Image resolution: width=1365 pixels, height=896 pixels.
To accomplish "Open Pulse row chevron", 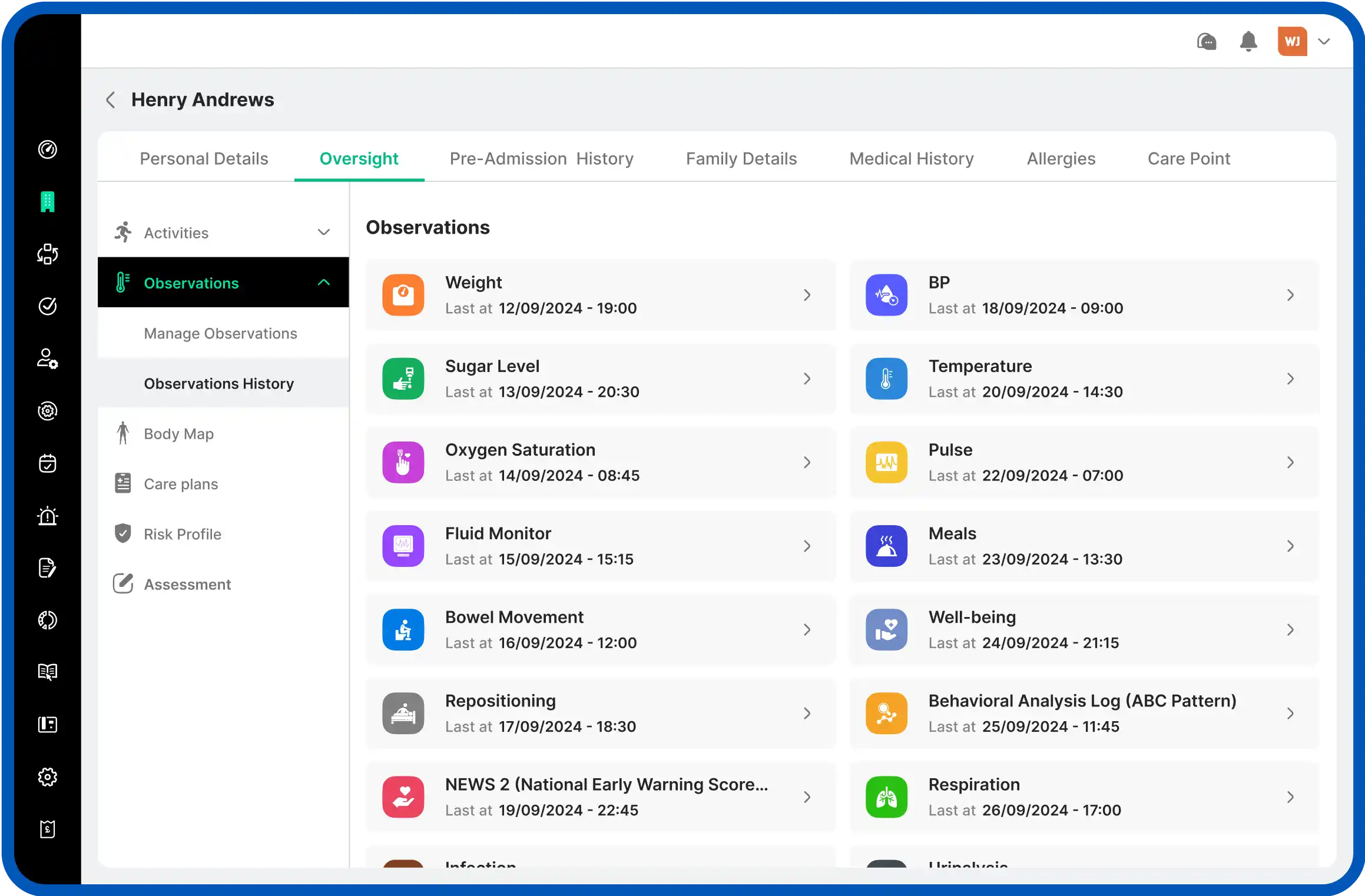I will tap(1291, 462).
